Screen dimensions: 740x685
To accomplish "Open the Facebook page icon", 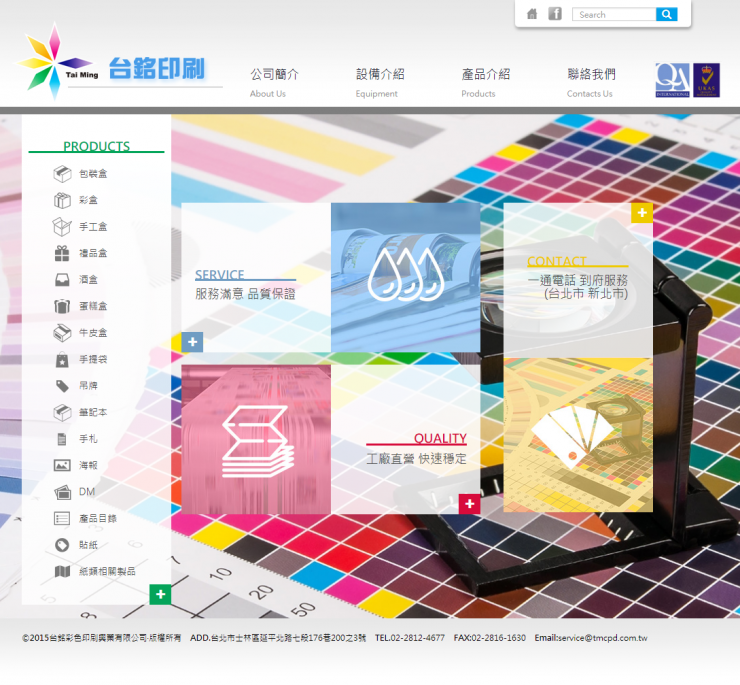I will pyautogui.click(x=555, y=14).
